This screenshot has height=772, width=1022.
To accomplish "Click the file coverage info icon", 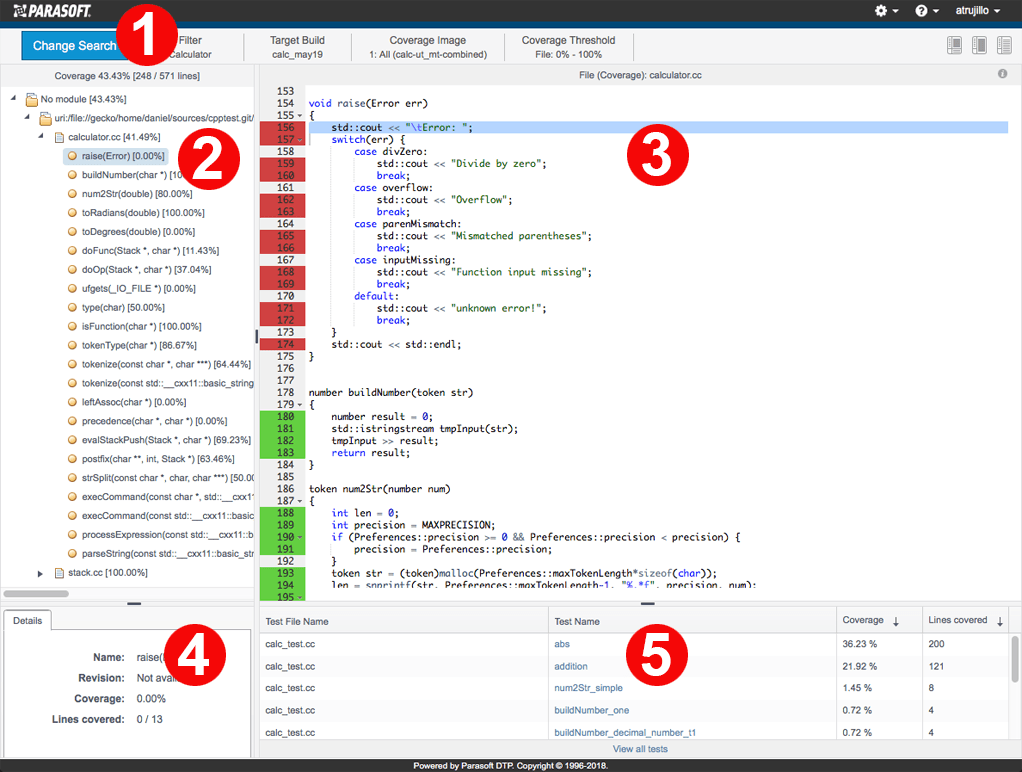I will 1002,74.
